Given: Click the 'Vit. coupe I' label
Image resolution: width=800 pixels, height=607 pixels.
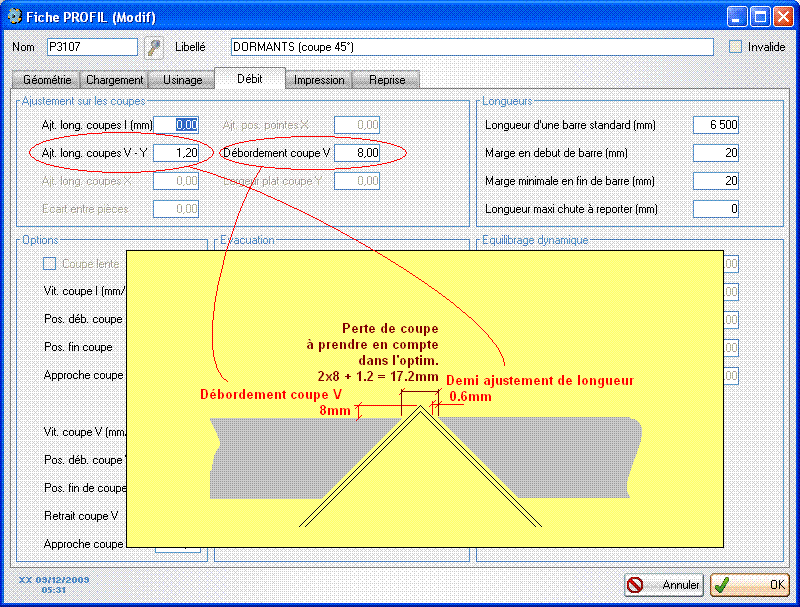Looking at the screenshot, I should pyautogui.click(x=85, y=291).
